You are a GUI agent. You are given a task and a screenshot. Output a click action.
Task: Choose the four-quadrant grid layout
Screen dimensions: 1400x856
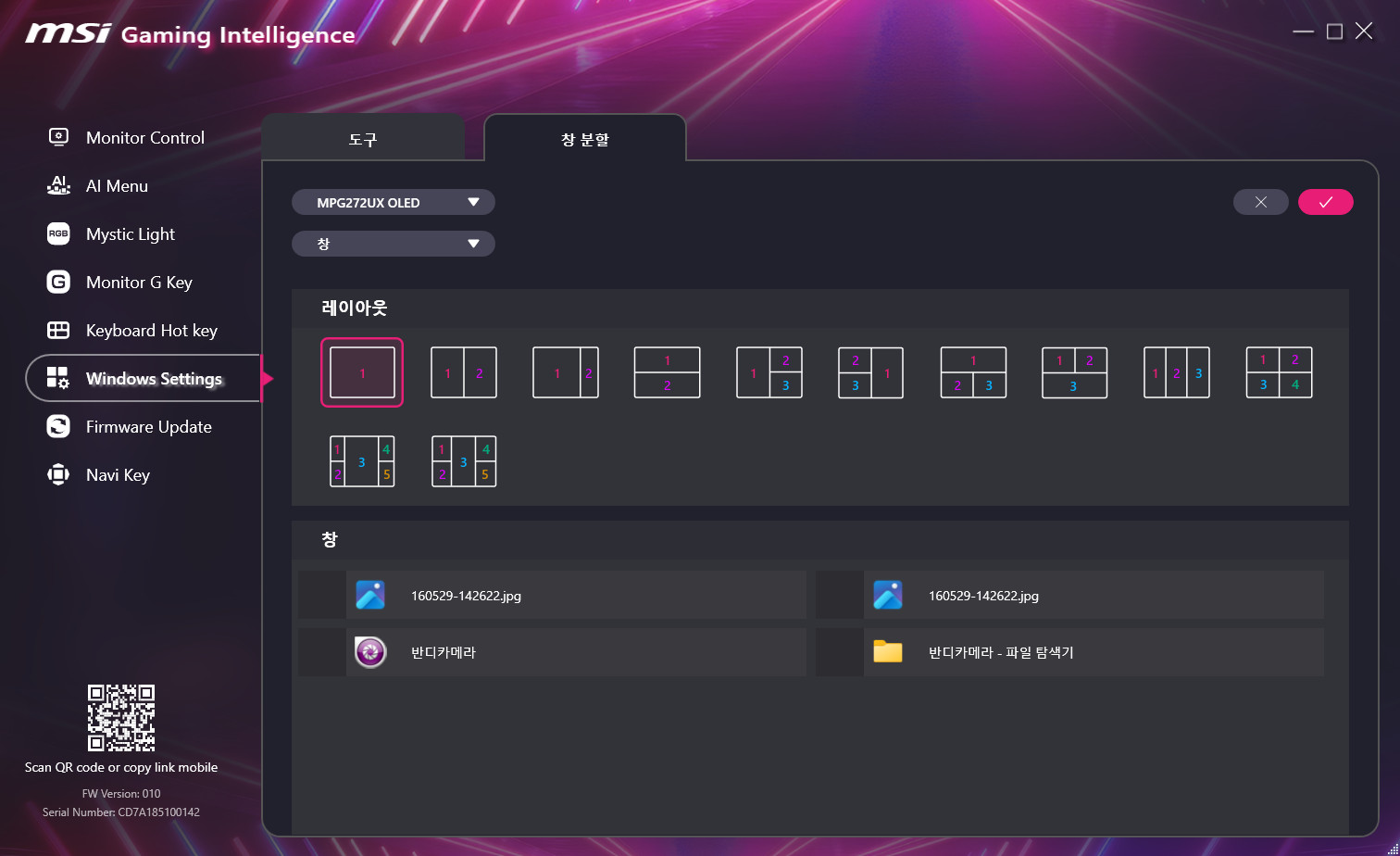tap(1279, 372)
